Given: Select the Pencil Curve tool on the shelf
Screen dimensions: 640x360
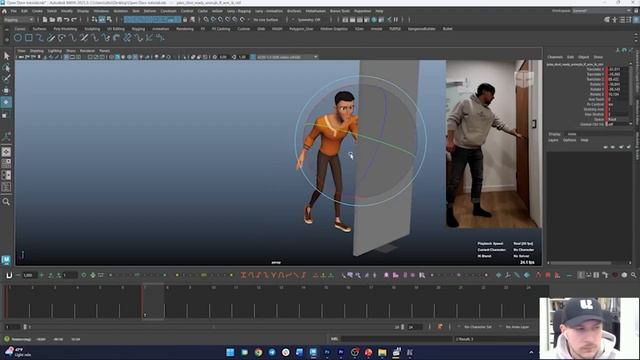Looking at the screenshot, I should coord(51,38).
